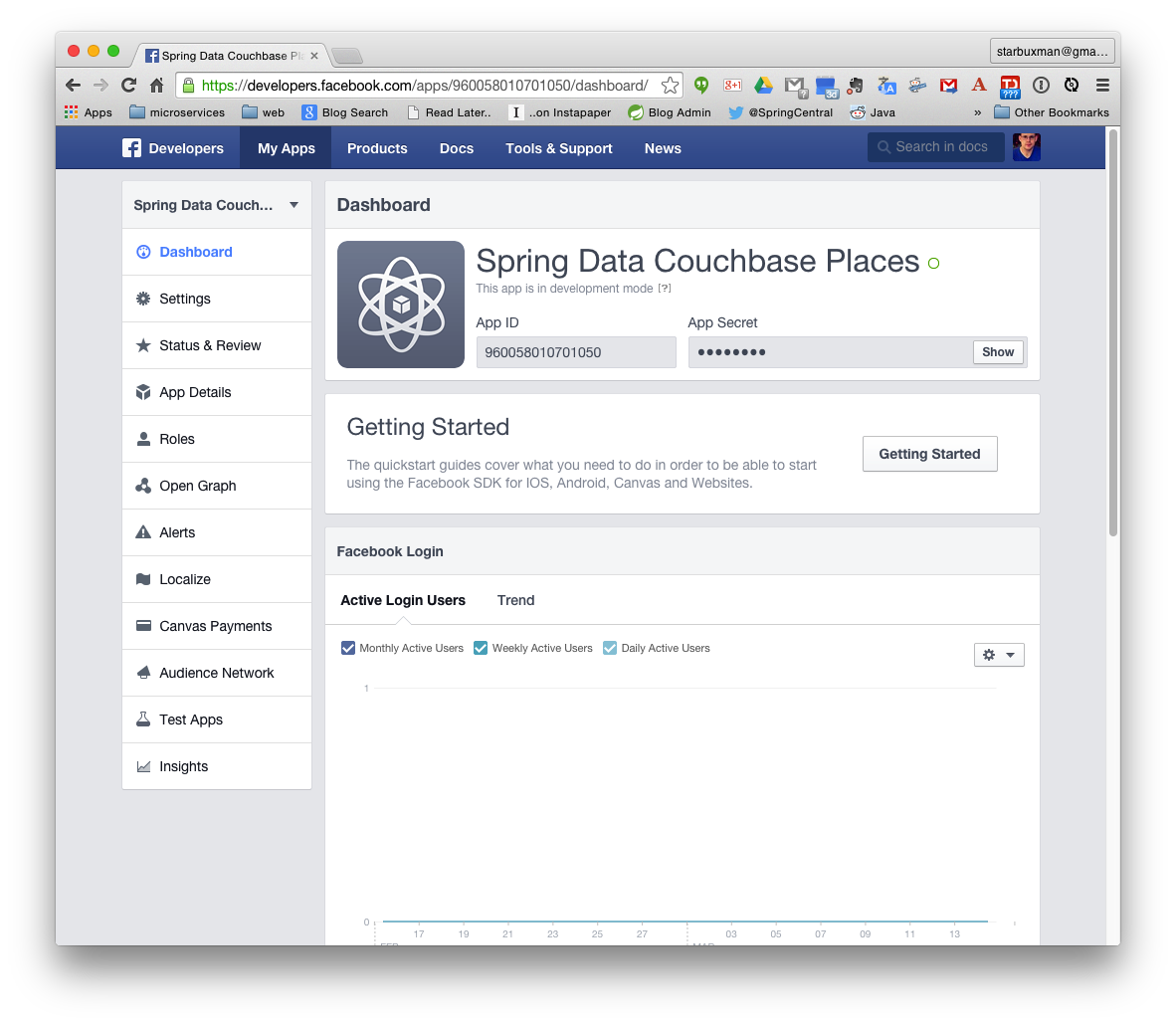The height and width of the screenshot is (1025, 1176).
Task: Click the Alerts warning triangle icon
Action: click(143, 532)
